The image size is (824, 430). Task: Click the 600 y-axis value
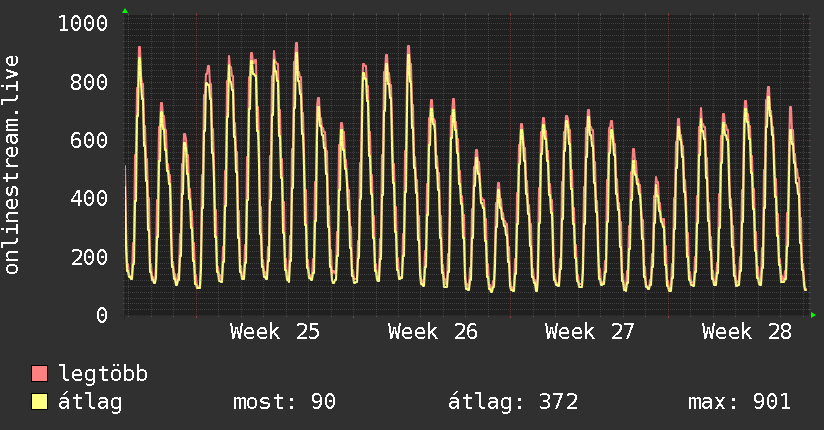[89, 140]
